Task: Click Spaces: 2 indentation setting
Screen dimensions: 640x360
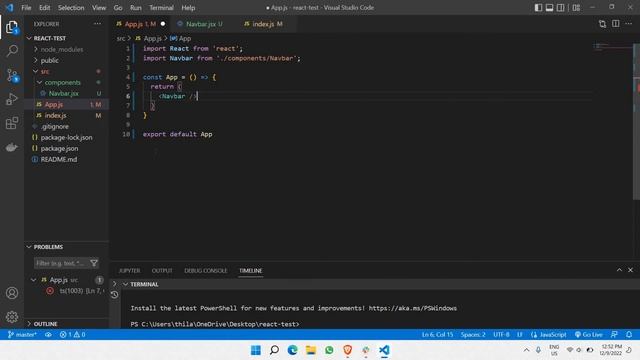Action: pos(473,334)
